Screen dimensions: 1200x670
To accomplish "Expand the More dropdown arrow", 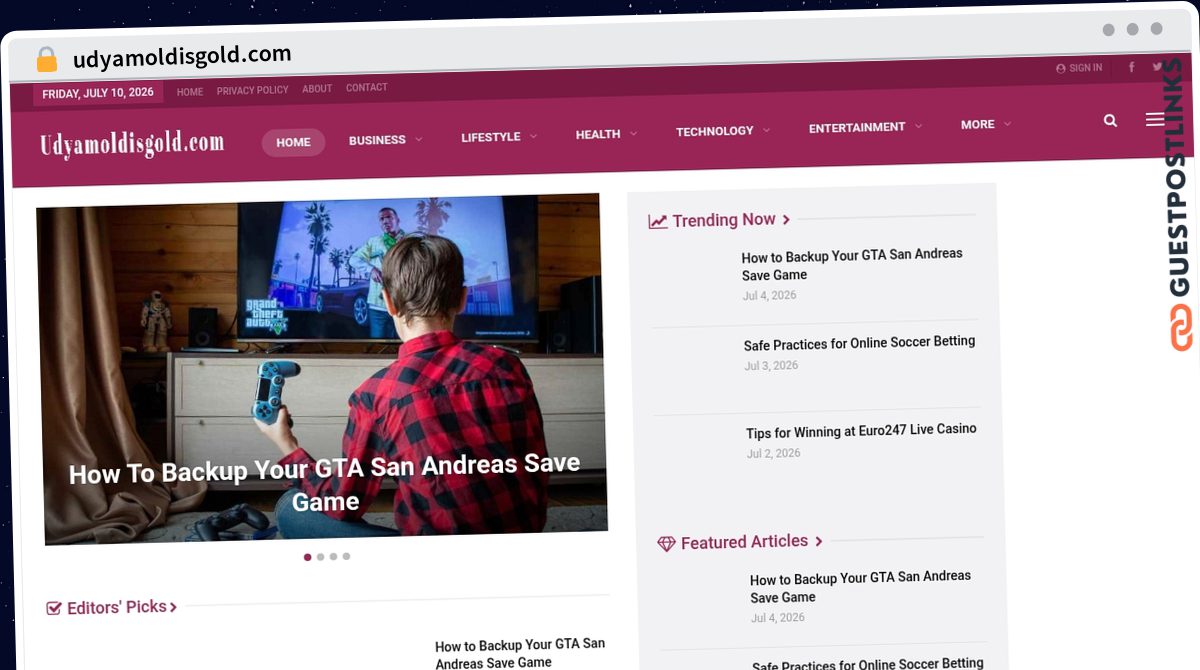I will [x=1007, y=124].
